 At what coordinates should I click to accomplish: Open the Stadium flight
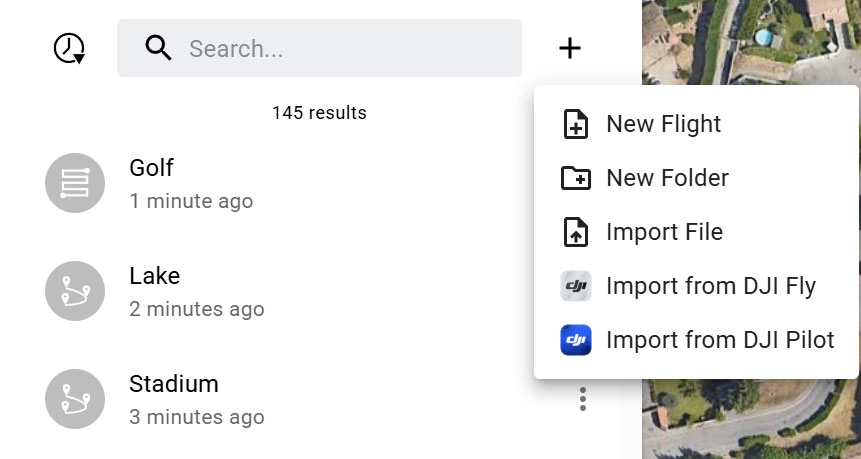[x=174, y=384]
